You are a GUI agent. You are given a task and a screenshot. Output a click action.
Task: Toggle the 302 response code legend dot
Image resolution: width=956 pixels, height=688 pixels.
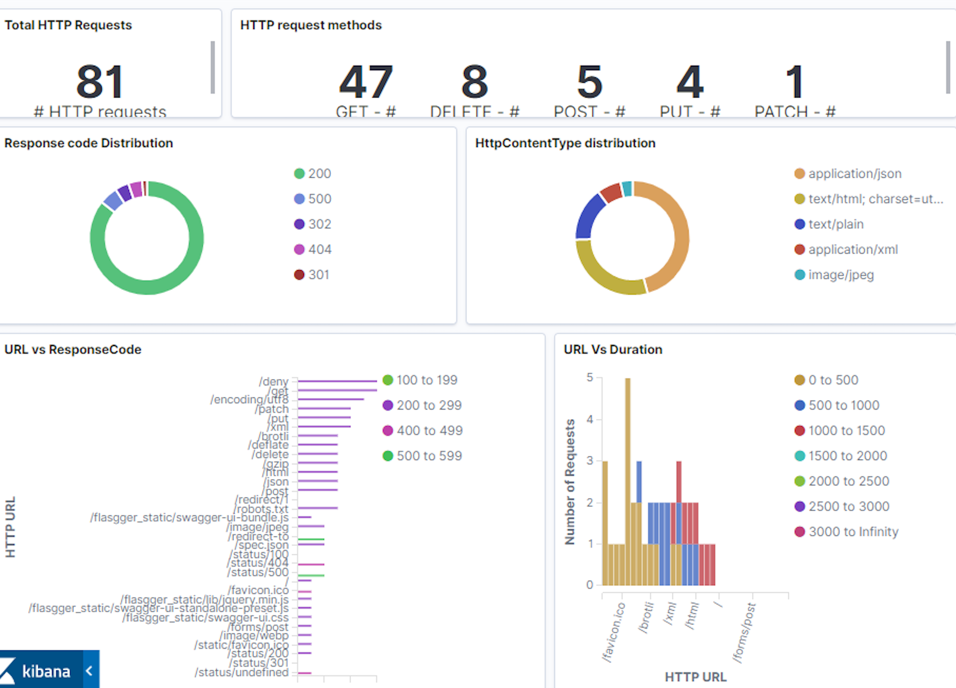(299, 224)
